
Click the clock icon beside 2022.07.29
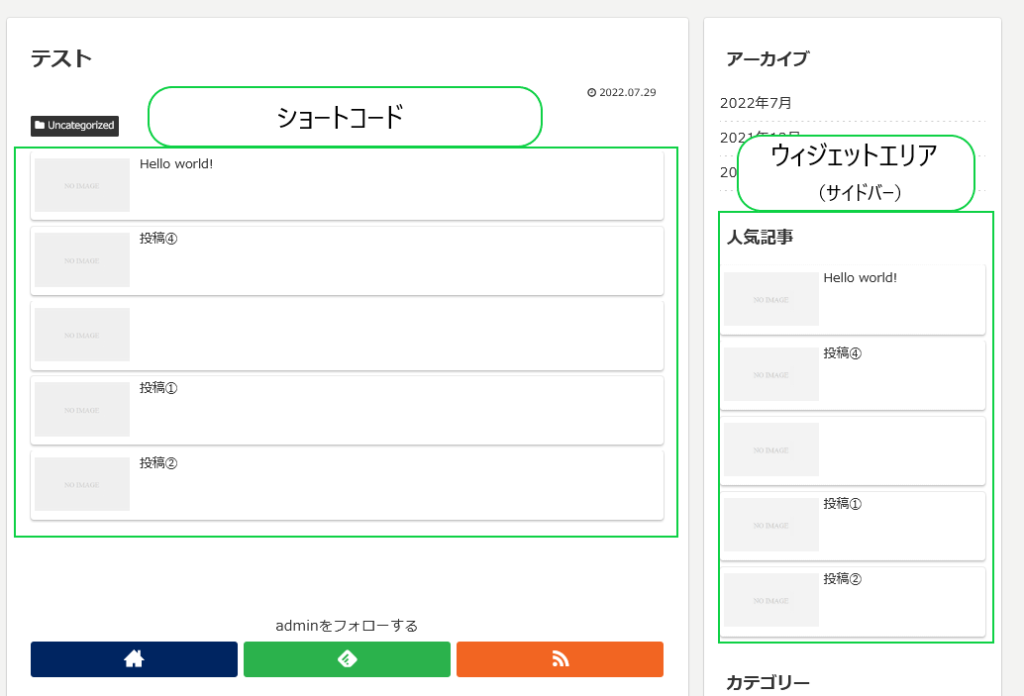click(591, 93)
